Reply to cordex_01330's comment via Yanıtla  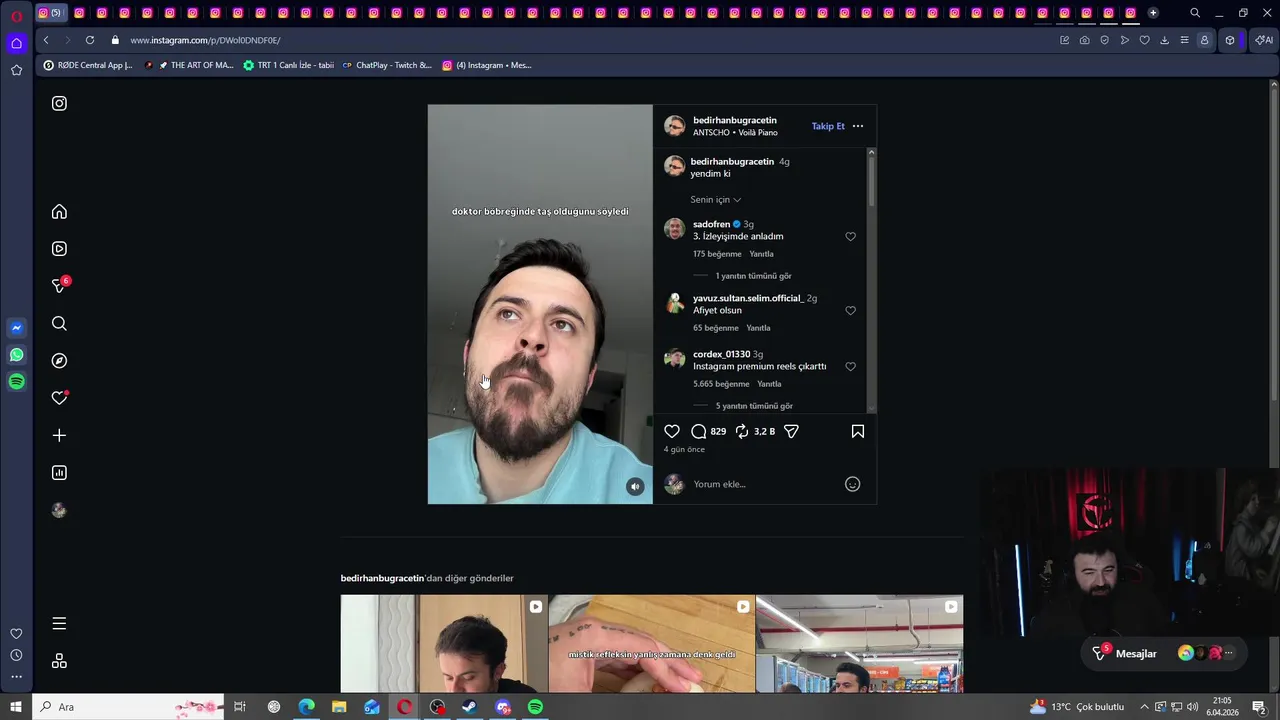[x=769, y=384]
